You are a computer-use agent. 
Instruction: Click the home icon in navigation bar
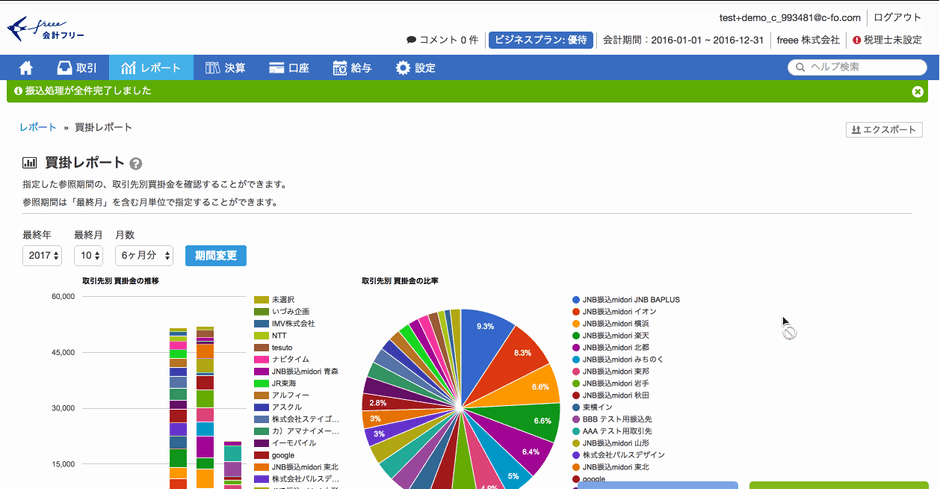(26, 68)
